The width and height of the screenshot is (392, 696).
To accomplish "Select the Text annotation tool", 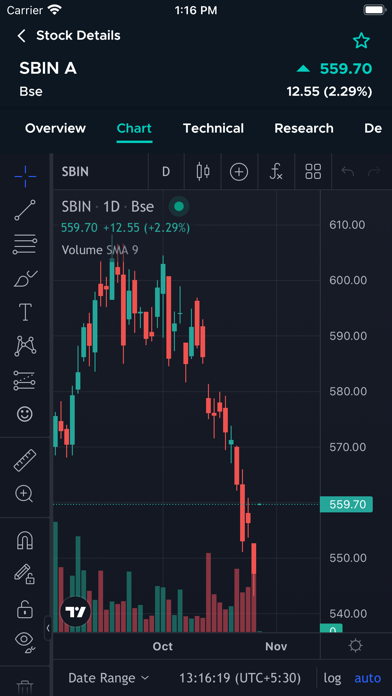I will [25, 312].
